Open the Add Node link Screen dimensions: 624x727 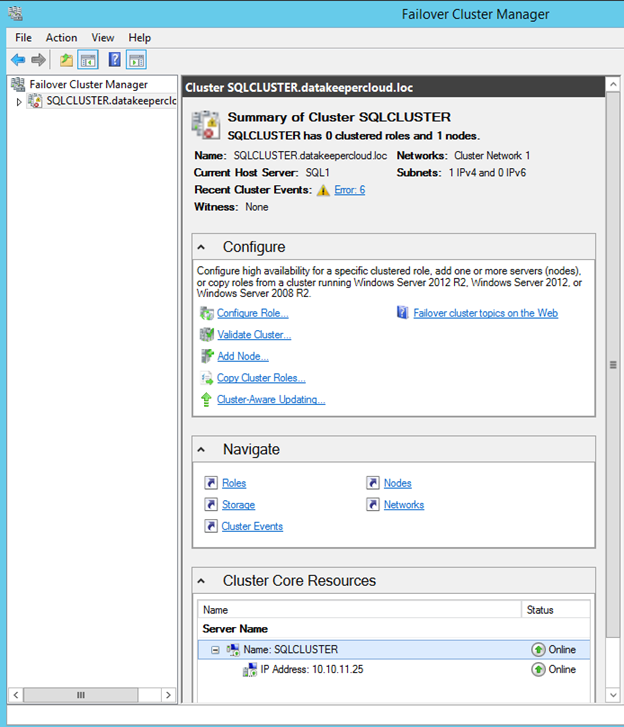point(242,356)
